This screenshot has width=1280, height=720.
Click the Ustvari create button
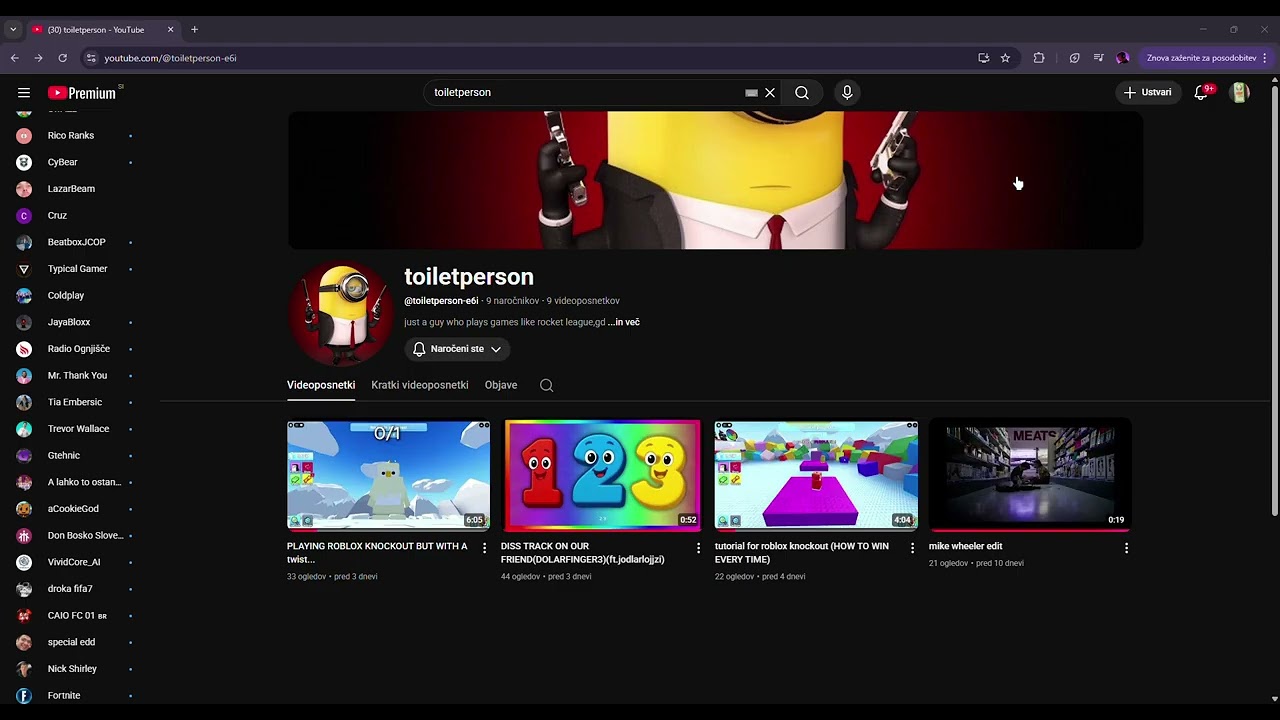pyautogui.click(x=1147, y=93)
